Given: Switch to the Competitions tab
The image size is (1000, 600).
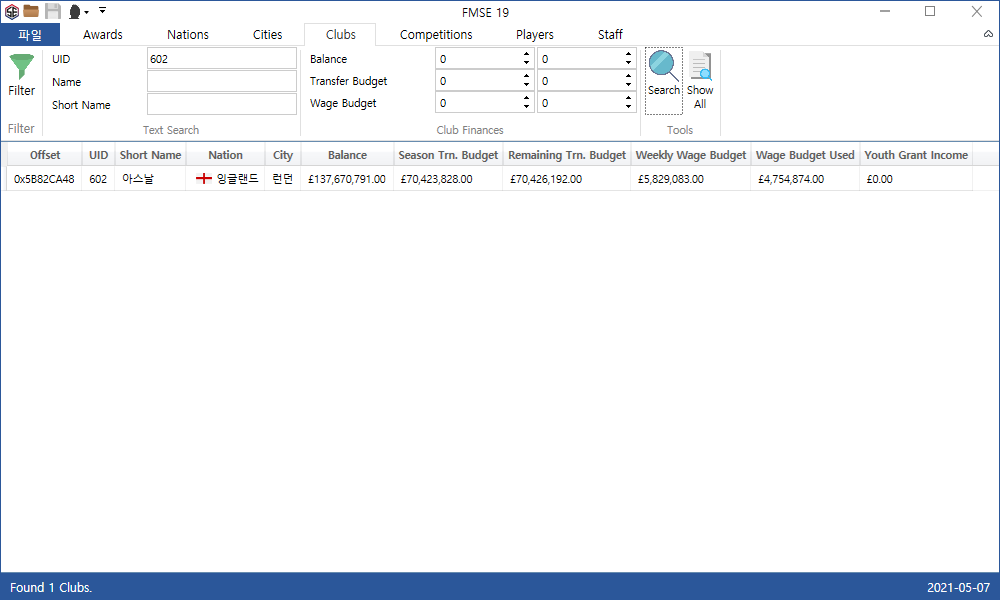Looking at the screenshot, I should click(x=435, y=34).
